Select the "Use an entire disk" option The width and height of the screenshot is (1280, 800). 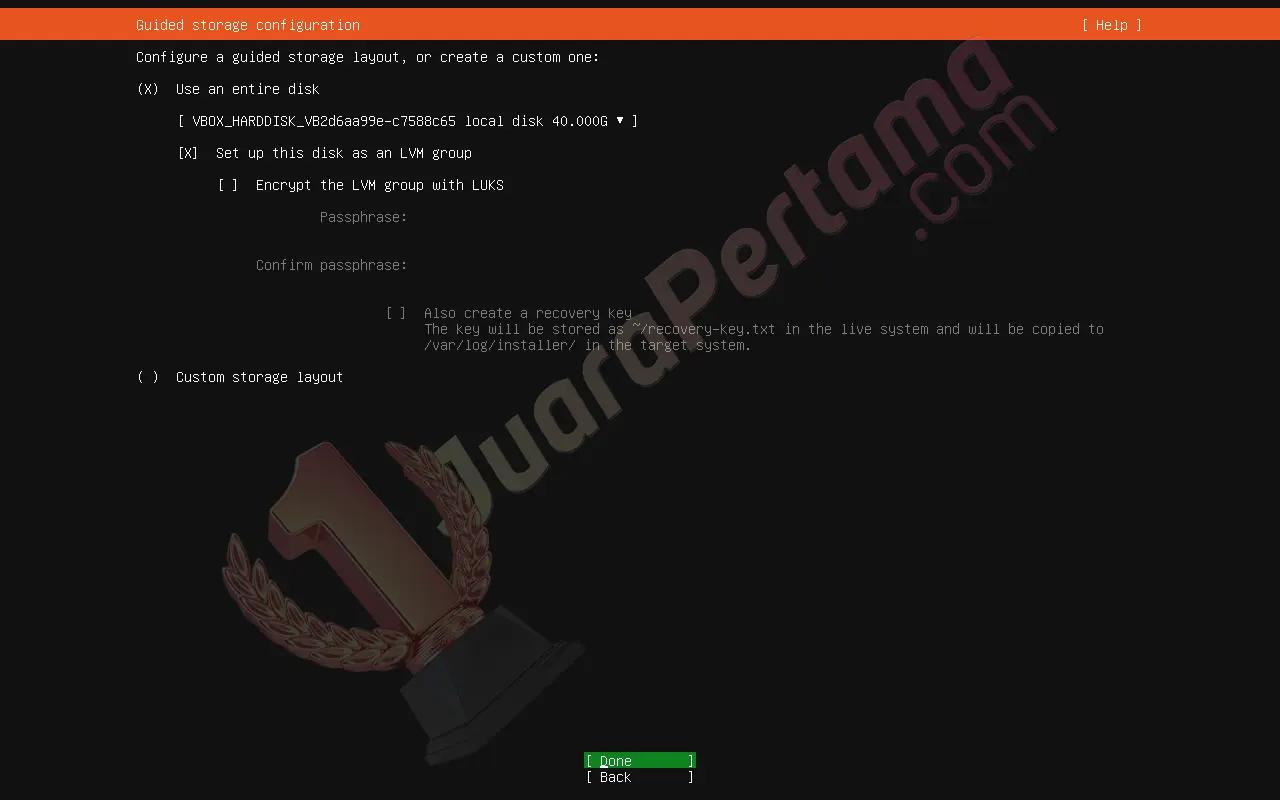[x=246, y=89]
